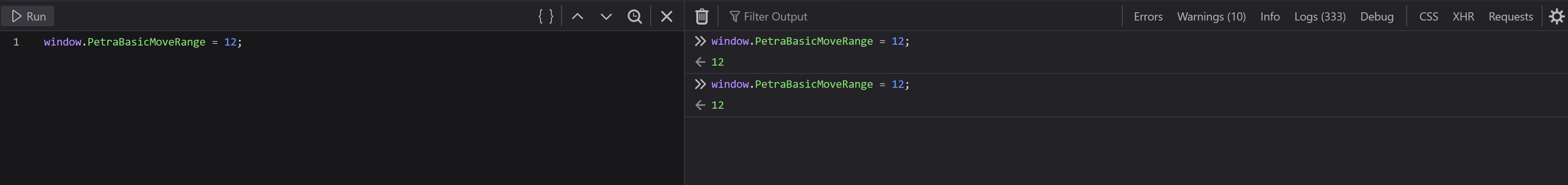The height and width of the screenshot is (185, 1568).
Task: Close the multi-line editor pane
Action: pos(667,16)
